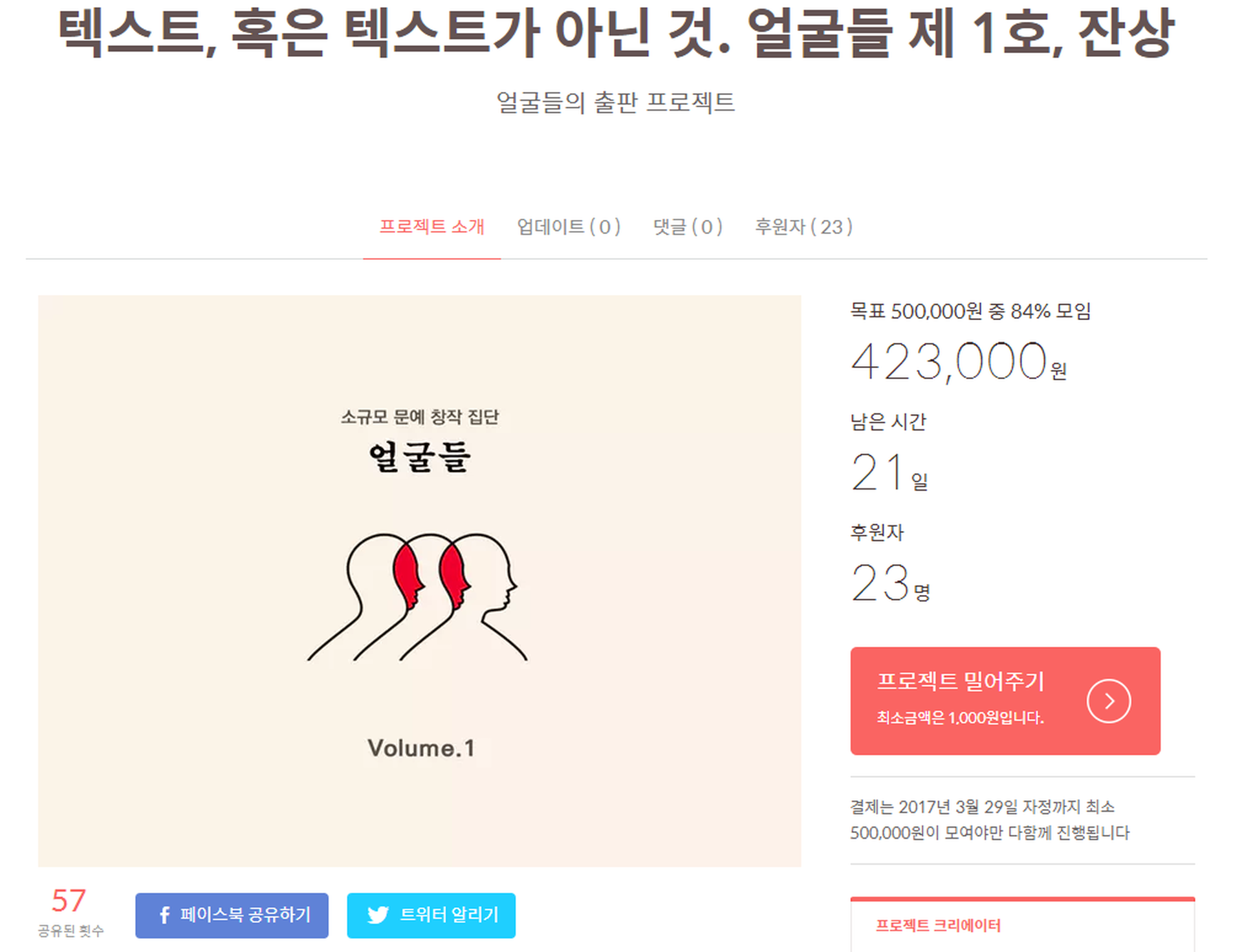Click the three-heads logo illustration
This screenshot has width=1242, height=952.
point(417,597)
